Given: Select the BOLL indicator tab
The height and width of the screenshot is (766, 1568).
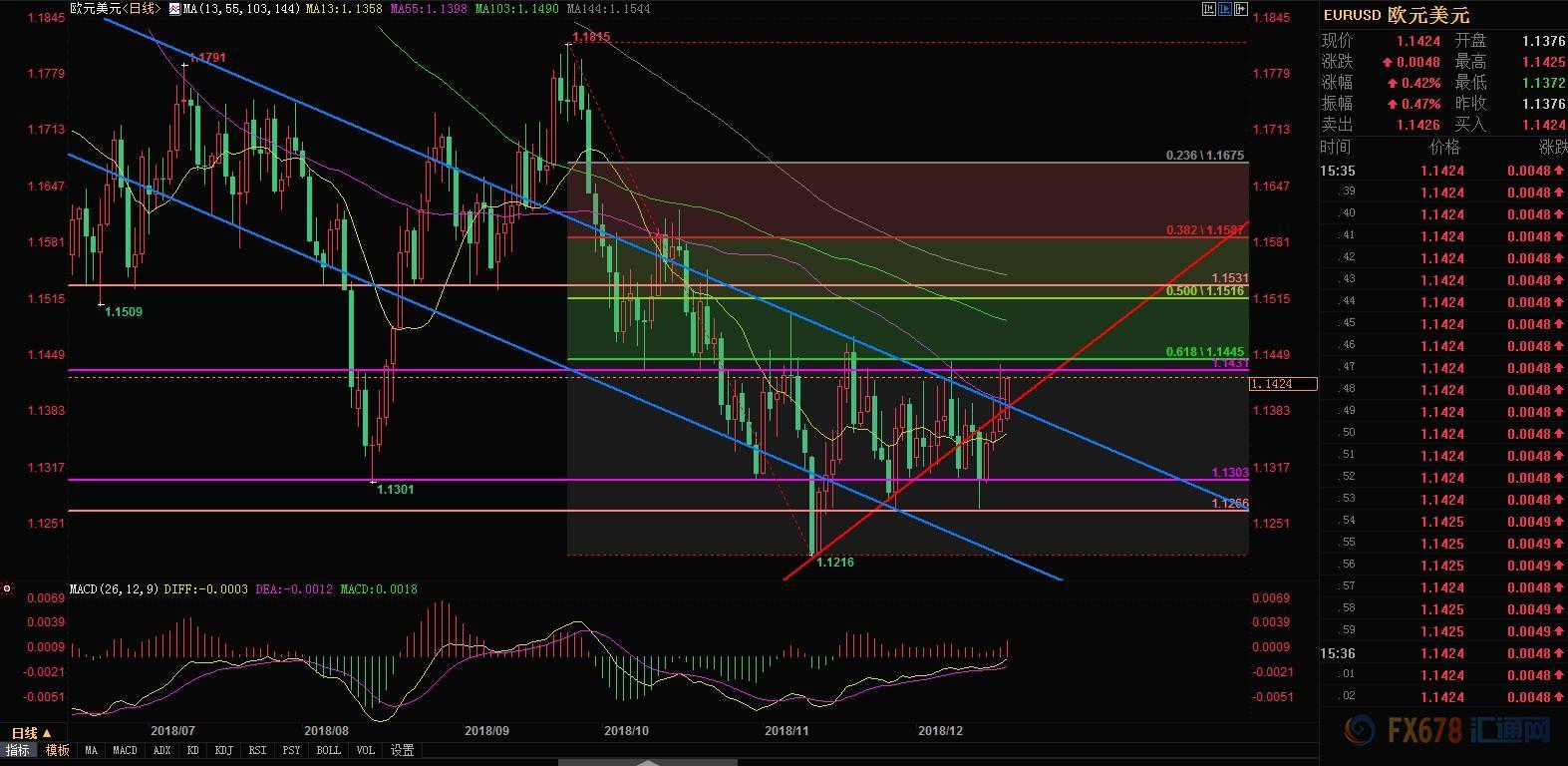Looking at the screenshot, I should click(x=328, y=750).
